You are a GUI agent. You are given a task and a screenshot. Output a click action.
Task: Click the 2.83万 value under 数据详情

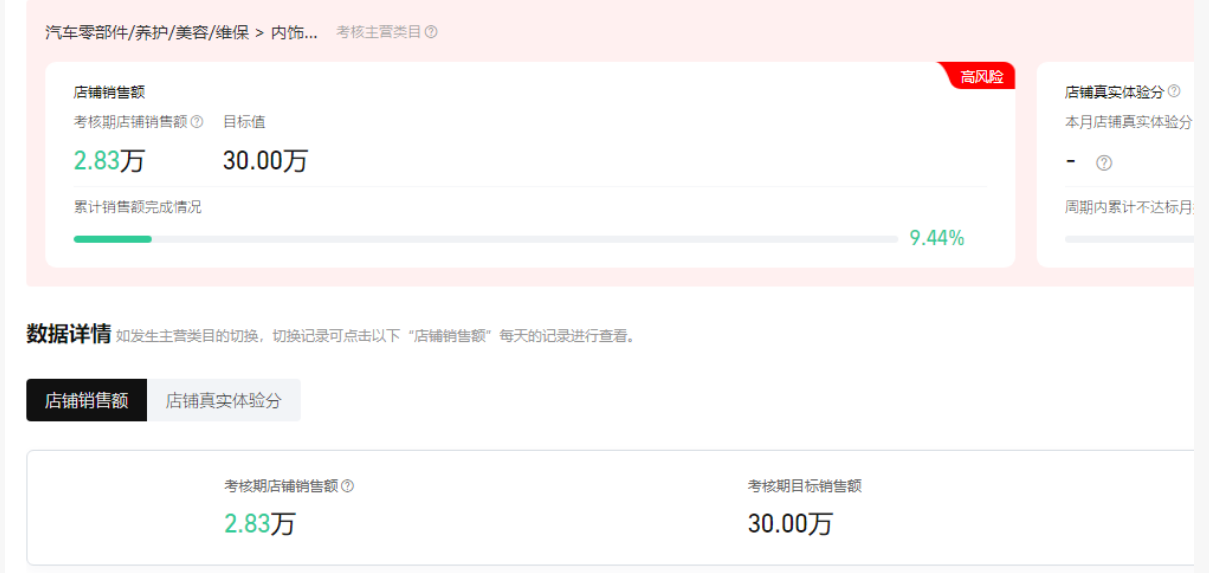tap(260, 523)
